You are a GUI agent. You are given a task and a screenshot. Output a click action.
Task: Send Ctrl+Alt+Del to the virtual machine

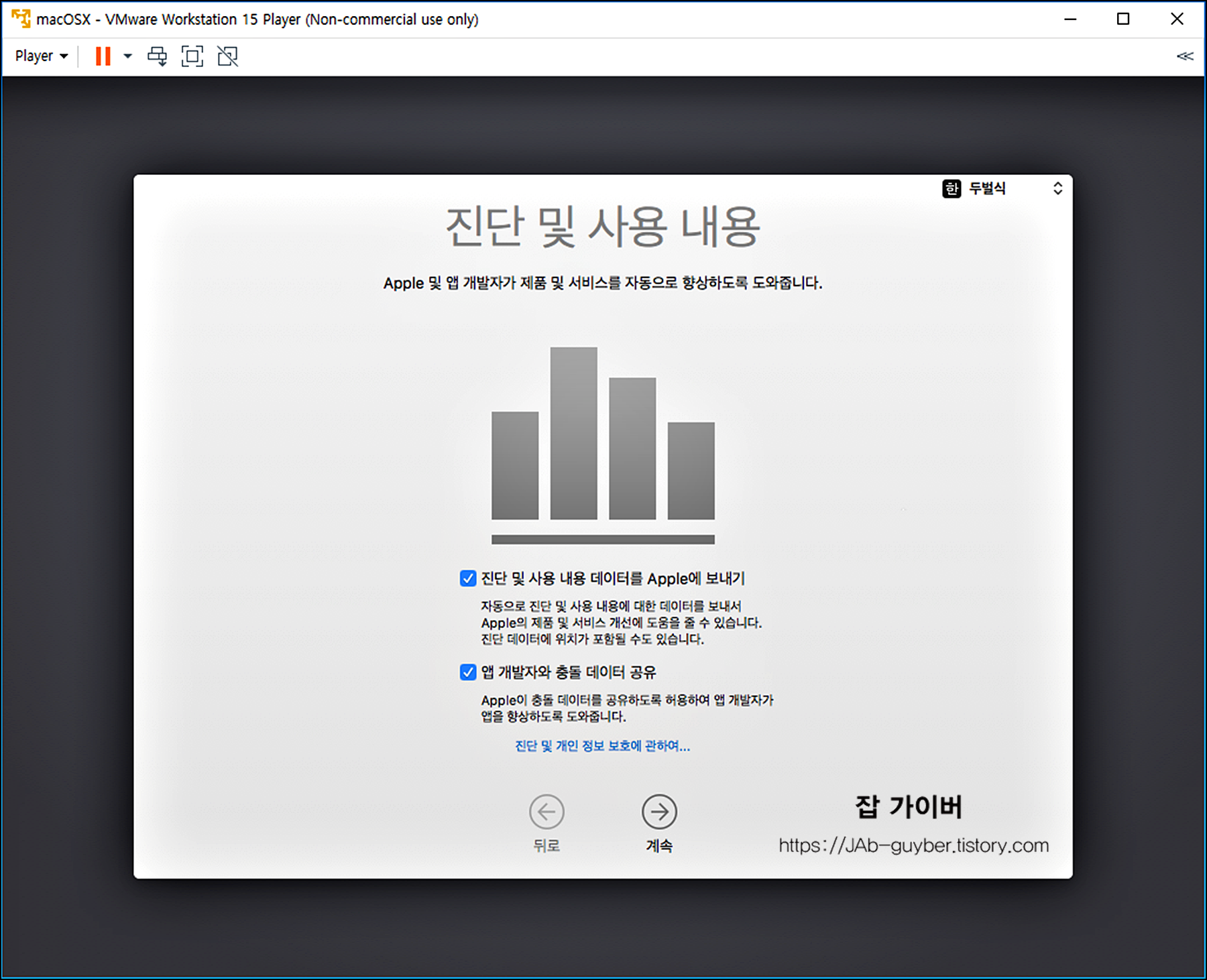pyautogui.click(x=158, y=56)
